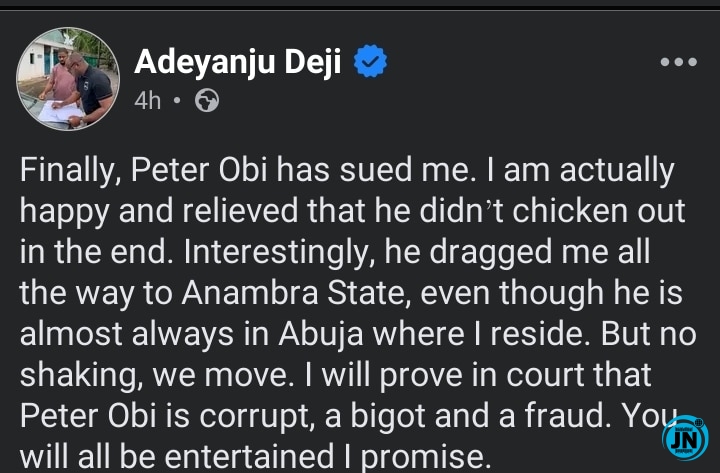The width and height of the screenshot is (720, 473).
Task: Open Adeyanju Deji's profile picture
Action: [x=64, y=78]
